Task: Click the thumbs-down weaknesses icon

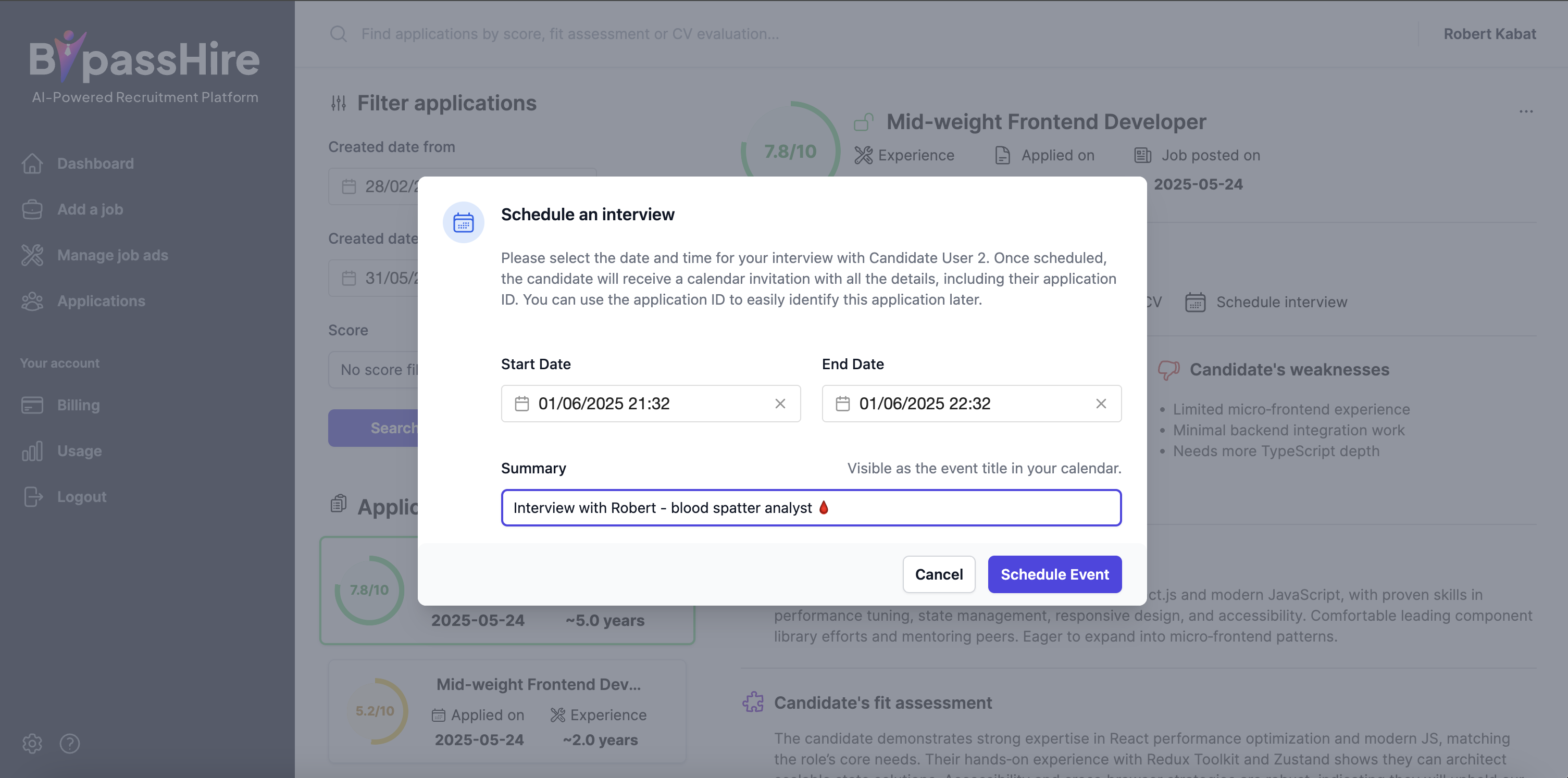Action: (1168, 370)
